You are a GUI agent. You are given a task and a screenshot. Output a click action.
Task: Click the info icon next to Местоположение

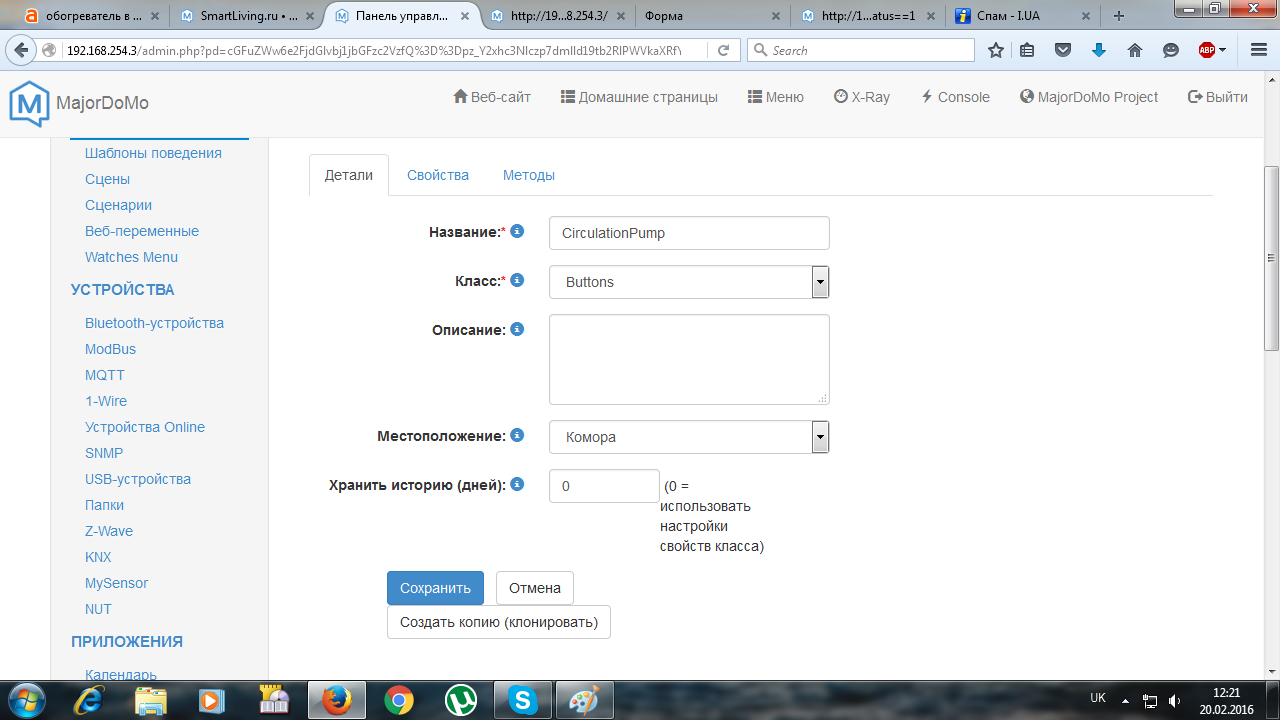[517, 435]
